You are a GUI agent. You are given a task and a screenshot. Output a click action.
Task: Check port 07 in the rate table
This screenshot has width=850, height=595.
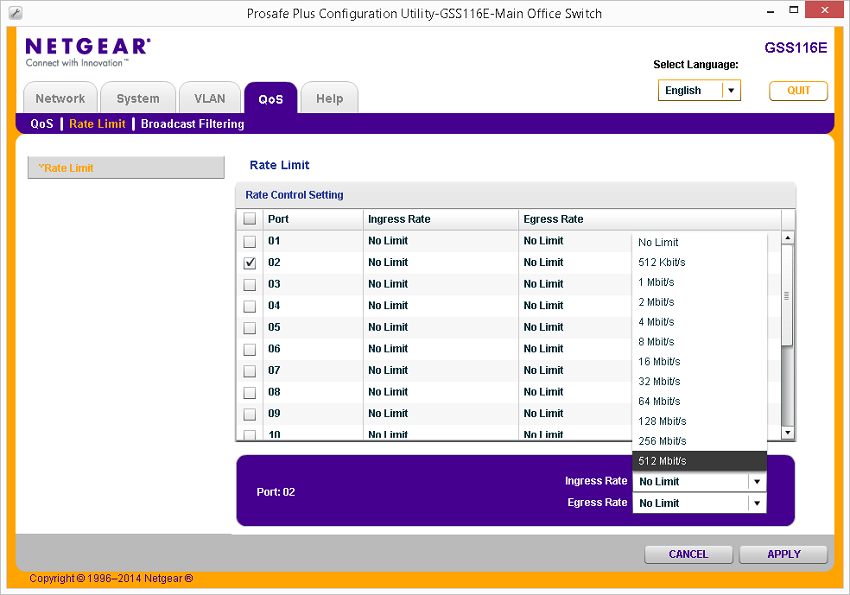pyautogui.click(x=249, y=371)
